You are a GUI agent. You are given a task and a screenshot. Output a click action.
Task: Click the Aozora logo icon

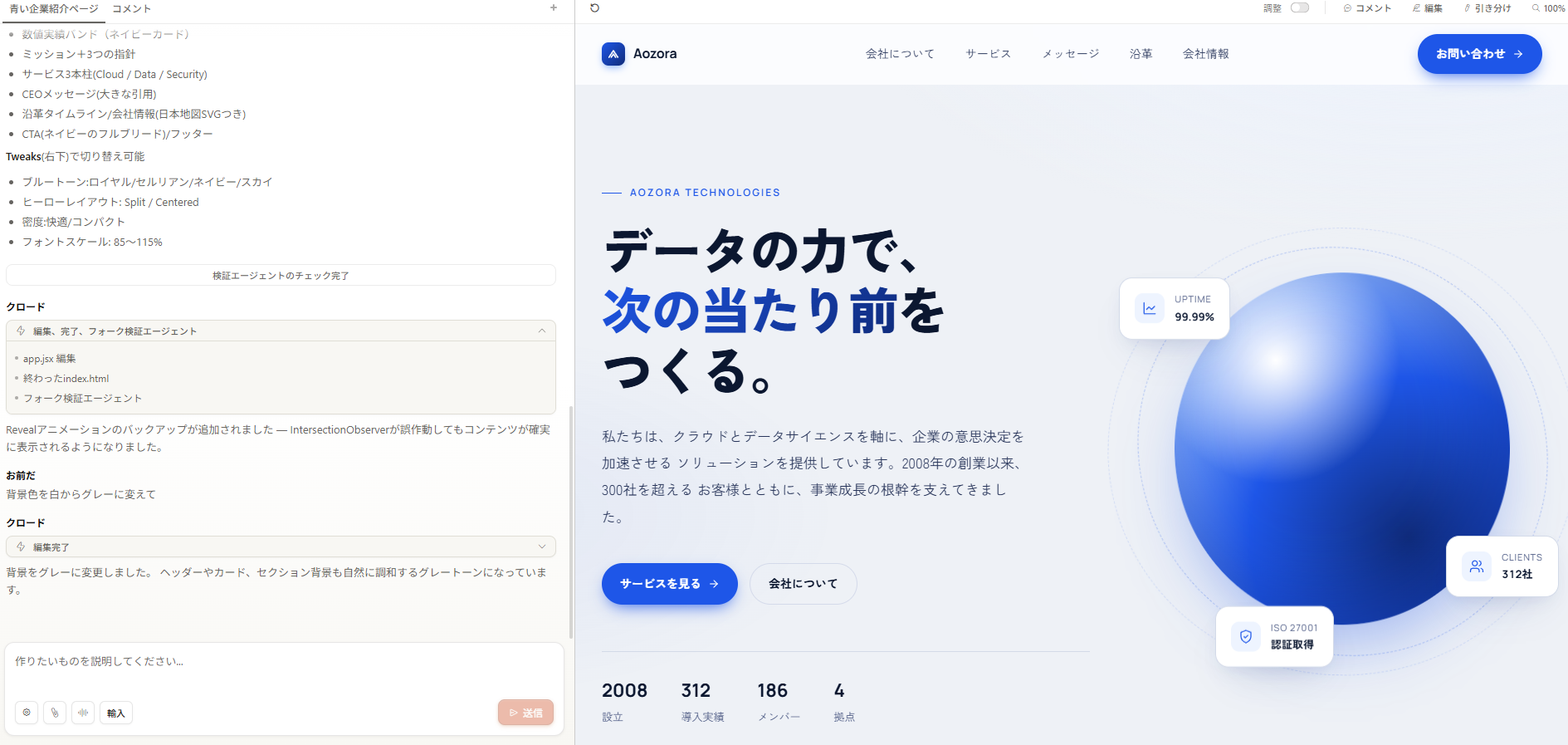pos(613,54)
